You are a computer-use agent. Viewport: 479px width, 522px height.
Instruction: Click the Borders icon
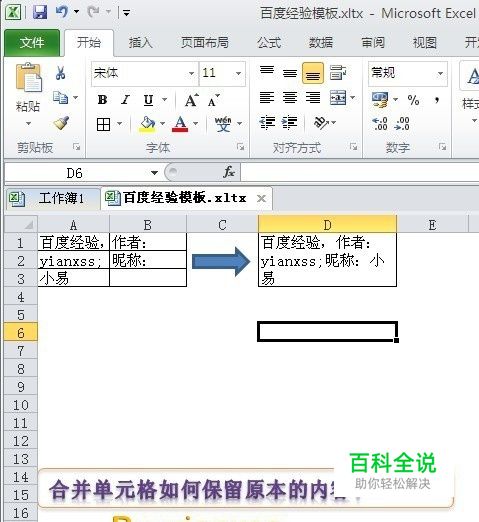(103, 124)
